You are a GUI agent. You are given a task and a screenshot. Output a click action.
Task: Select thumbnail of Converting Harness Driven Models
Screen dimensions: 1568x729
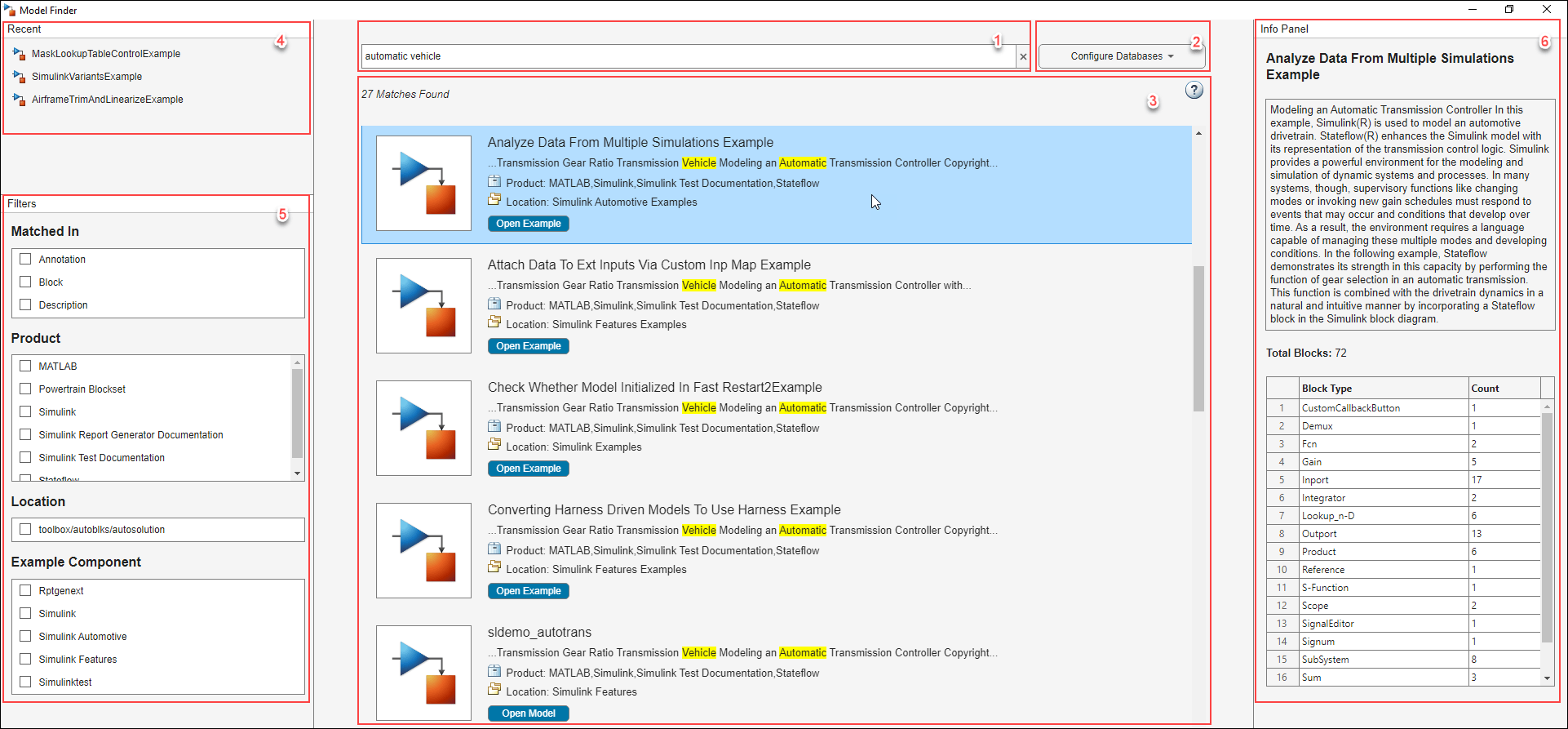(423, 550)
